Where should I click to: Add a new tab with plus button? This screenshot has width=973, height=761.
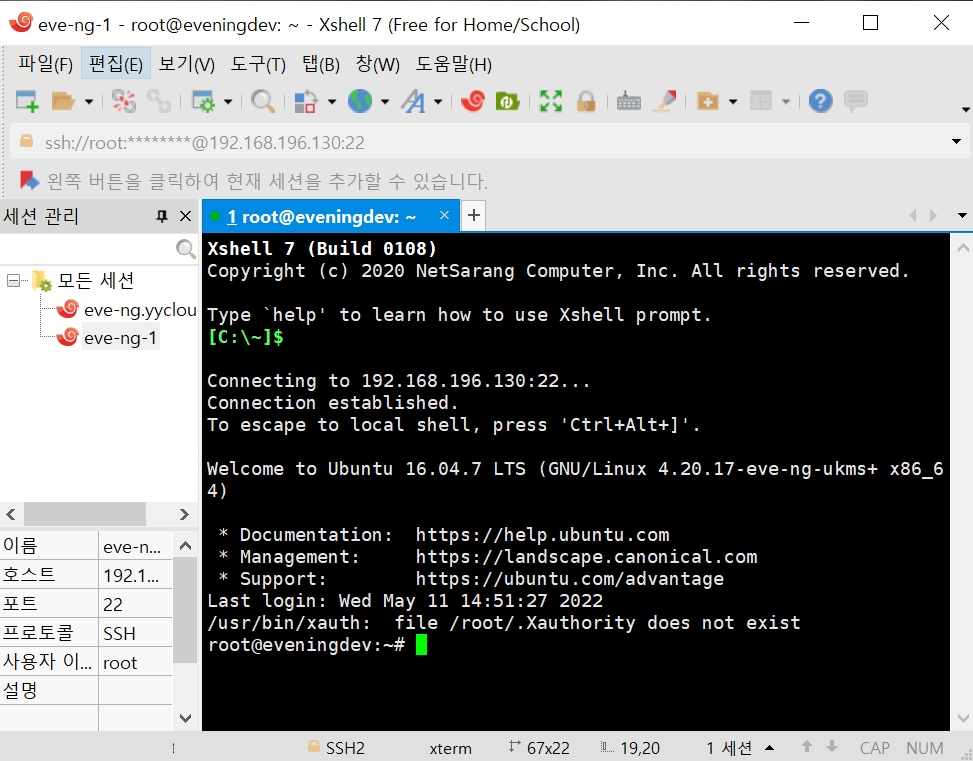point(474,215)
